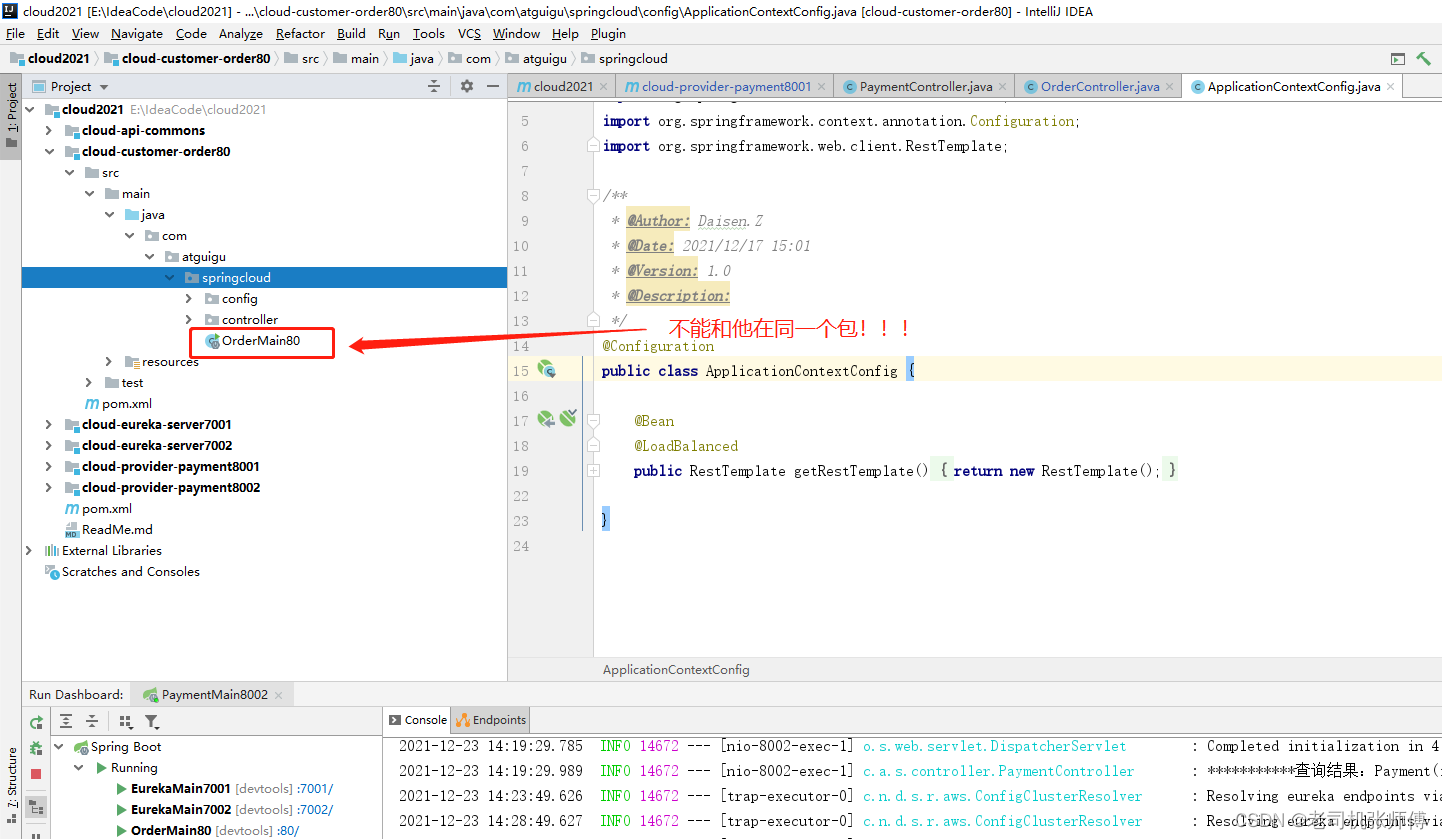Click the IntelliJ IDEA logo in title bar
Image resolution: width=1442 pixels, height=839 pixels.
(x=10, y=11)
